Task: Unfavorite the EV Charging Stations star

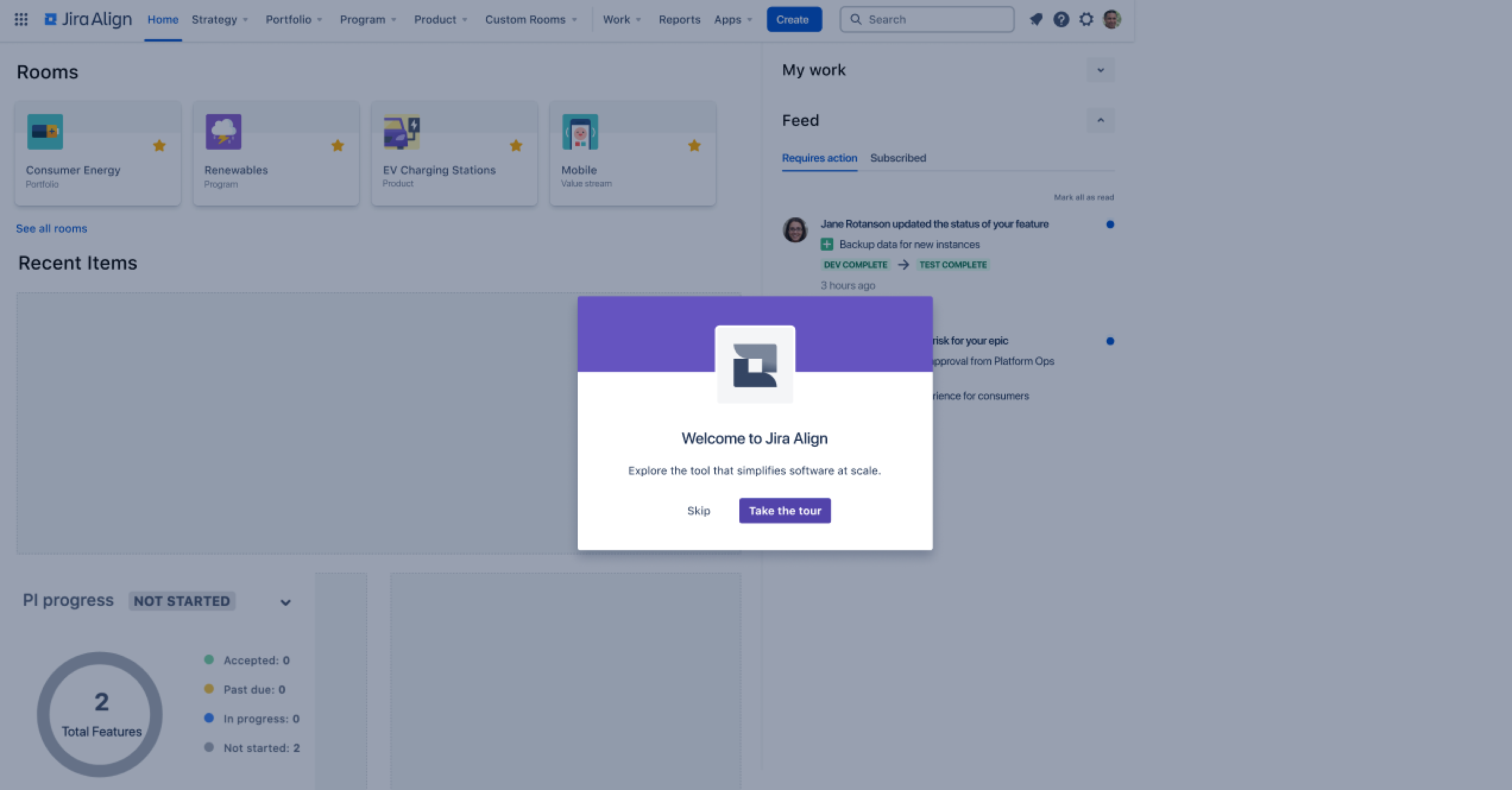Action: [516, 146]
